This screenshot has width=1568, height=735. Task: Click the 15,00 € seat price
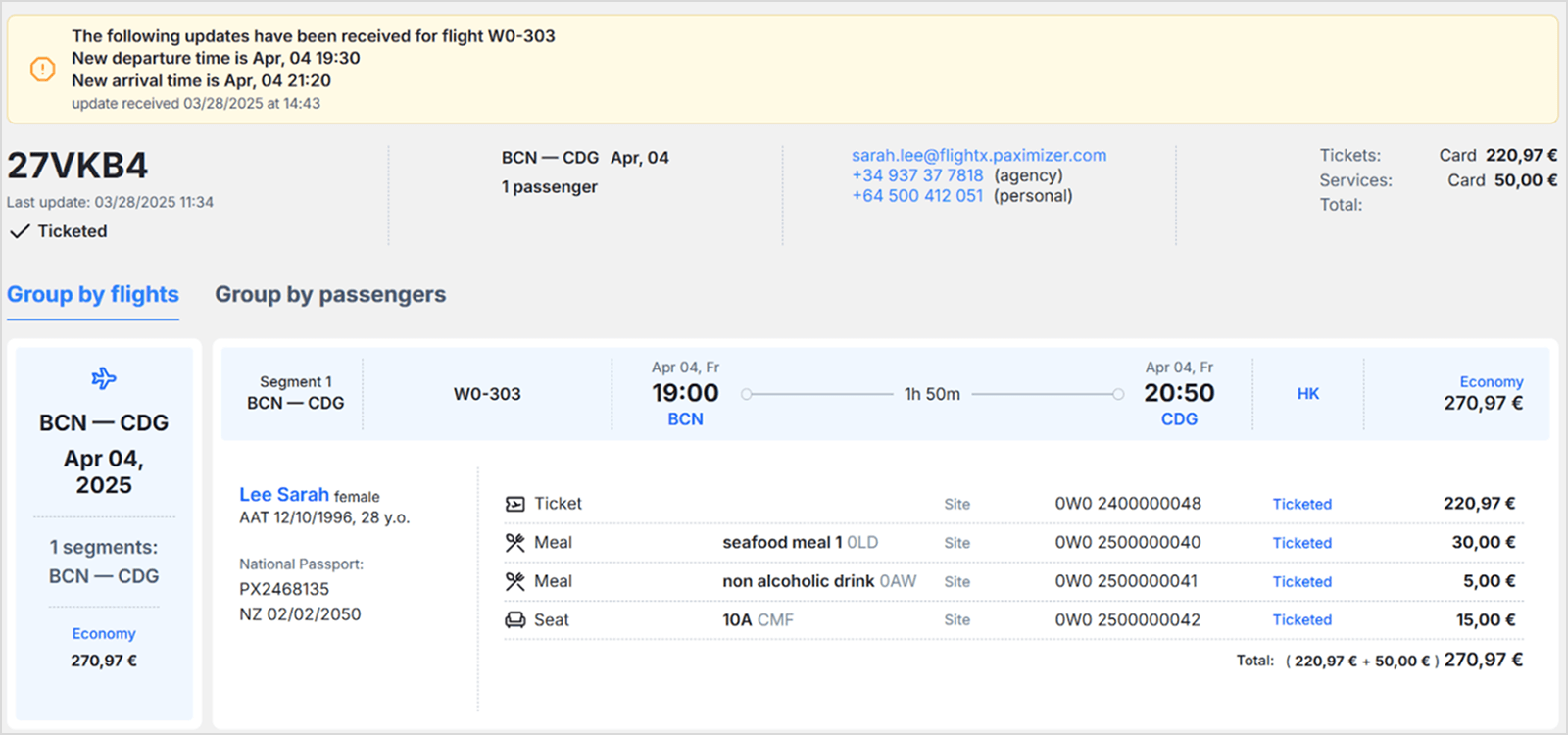pyautogui.click(x=1486, y=619)
